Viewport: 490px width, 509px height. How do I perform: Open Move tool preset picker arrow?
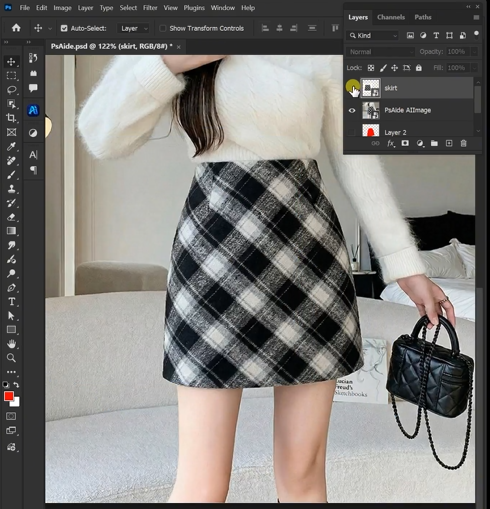click(50, 29)
